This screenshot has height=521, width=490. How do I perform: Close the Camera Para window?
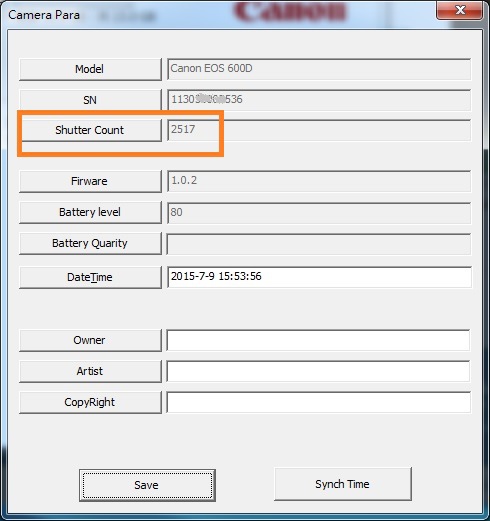(460, 10)
